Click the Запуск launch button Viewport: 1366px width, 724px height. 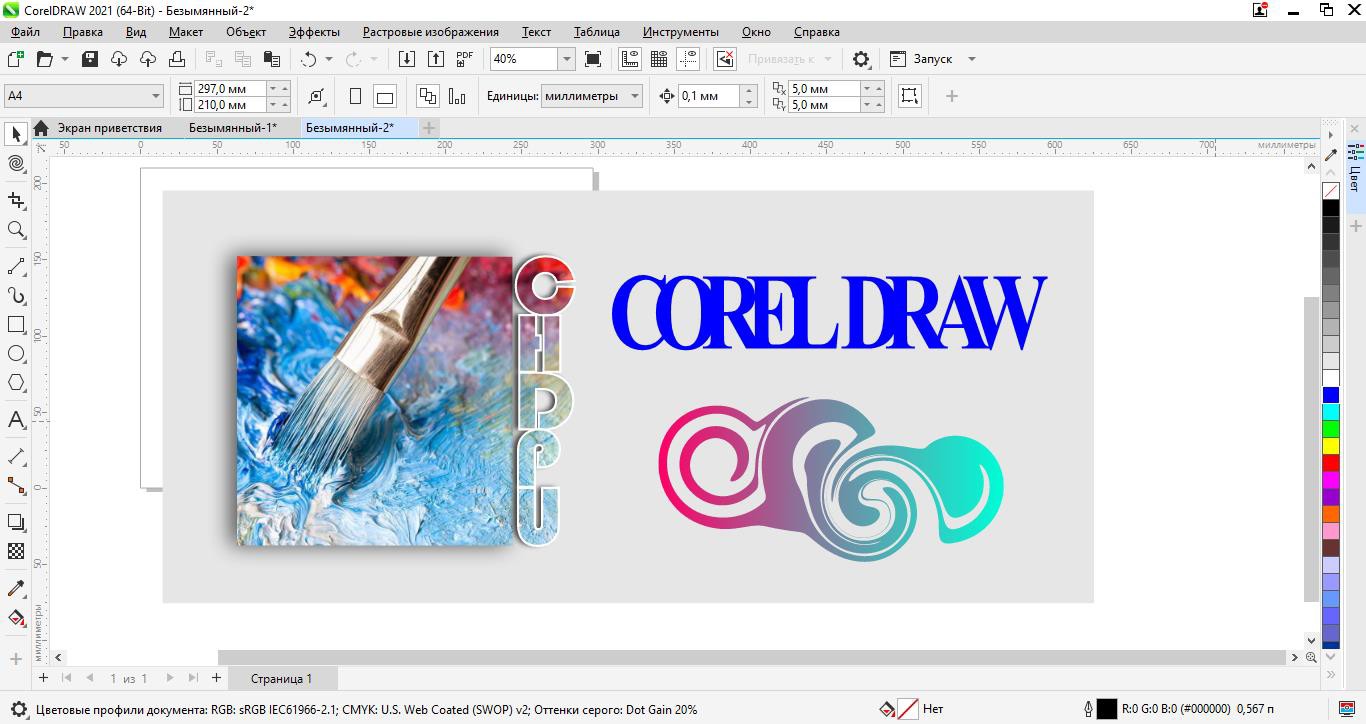pyautogui.click(x=922, y=59)
